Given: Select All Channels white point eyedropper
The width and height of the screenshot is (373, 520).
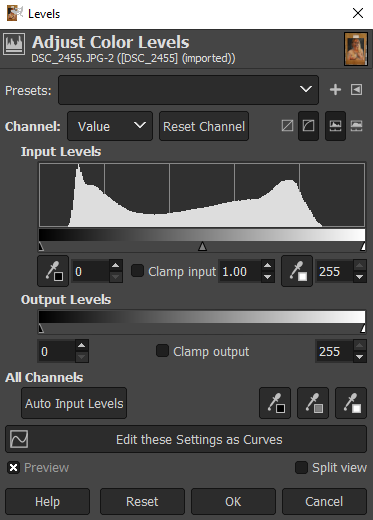Looking at the screenshot, I should click(351, 403).
